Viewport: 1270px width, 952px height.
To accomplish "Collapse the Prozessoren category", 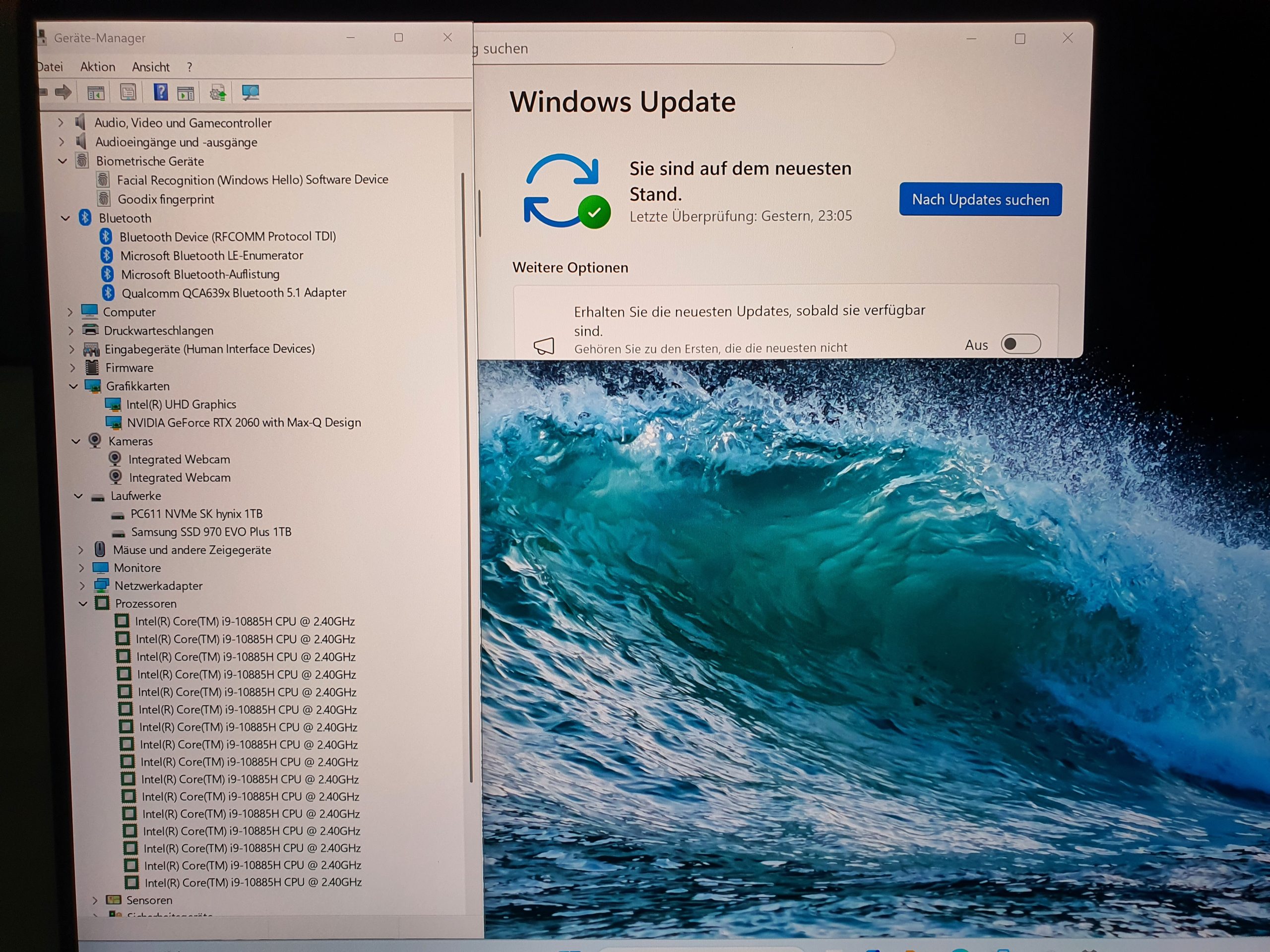I will click(x=83, y=604).
